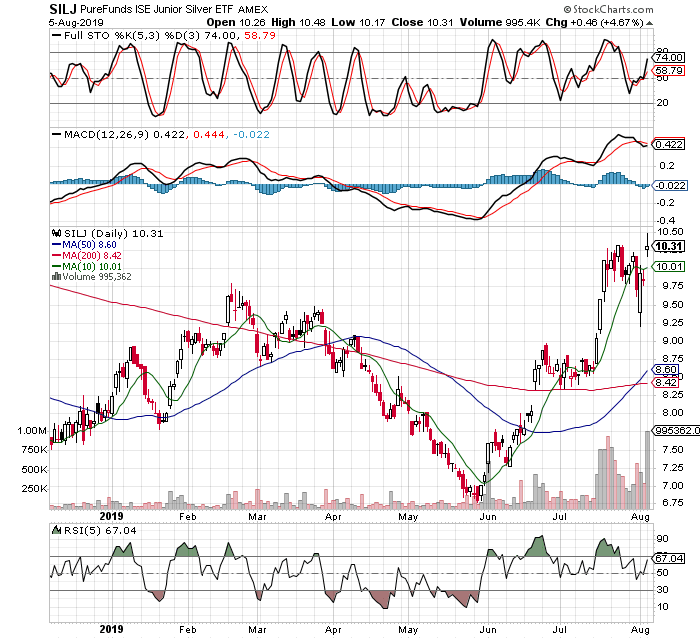Click the candlestick icon beside SILJ (Daily)
The image size is (700, 639).
click(x=56, y=233)
